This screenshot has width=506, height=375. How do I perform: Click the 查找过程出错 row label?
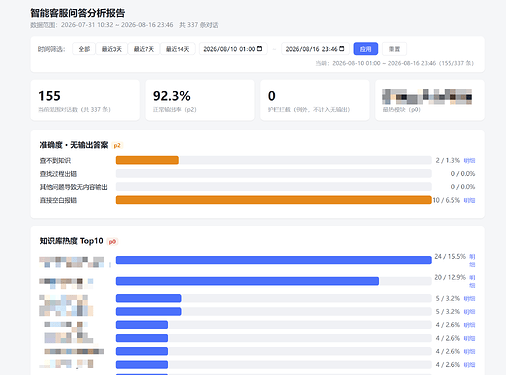[x=58, y=174]
